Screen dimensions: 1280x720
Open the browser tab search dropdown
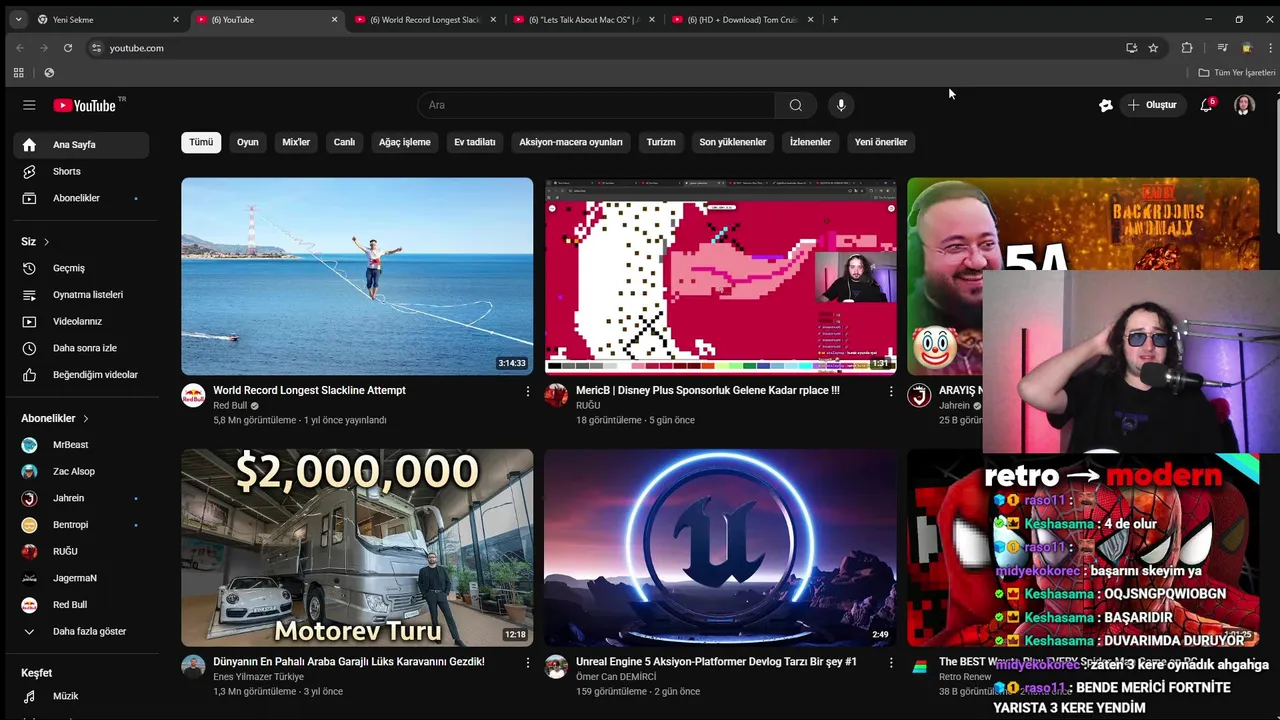click(18, 19)
